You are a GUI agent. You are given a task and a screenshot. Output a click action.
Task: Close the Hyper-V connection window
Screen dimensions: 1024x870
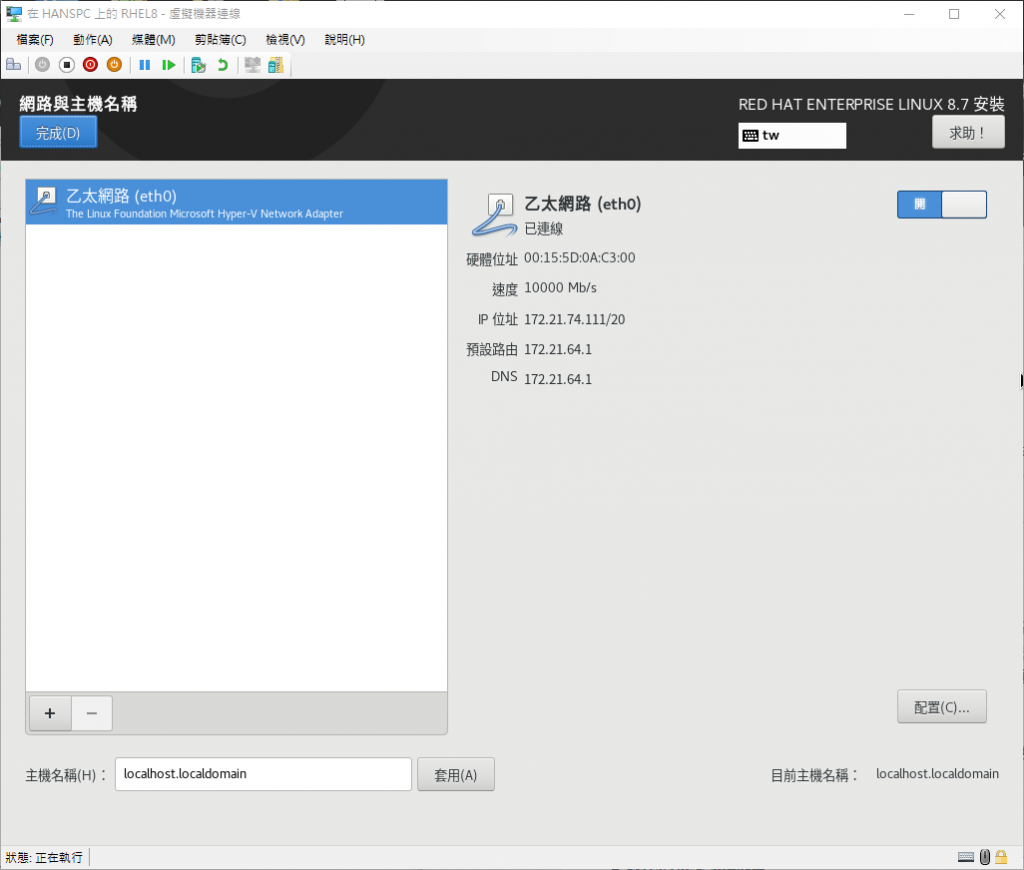tap(1000, 14)
